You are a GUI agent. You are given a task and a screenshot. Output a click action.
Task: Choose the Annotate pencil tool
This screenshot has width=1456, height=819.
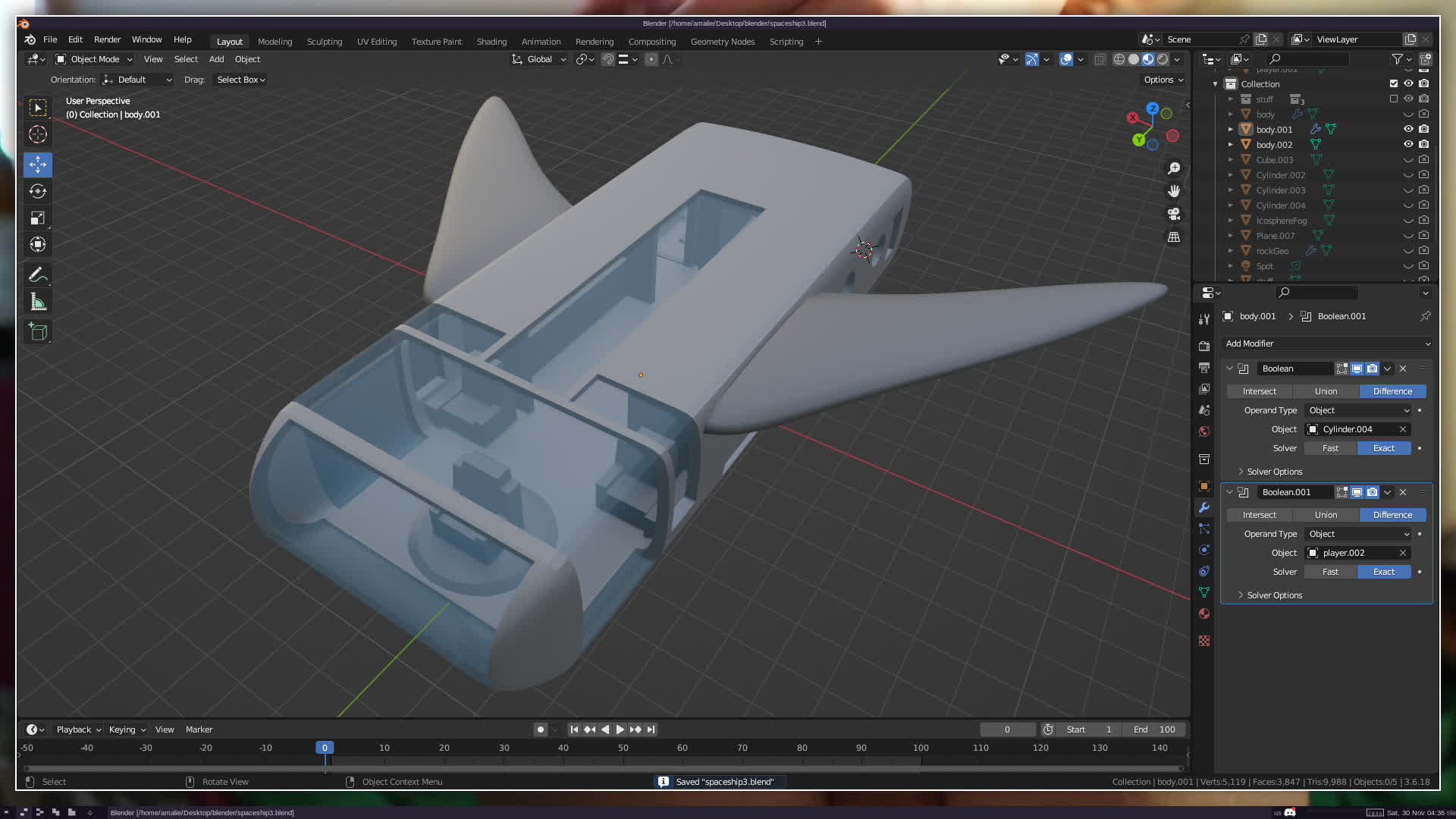coord(38,275)
